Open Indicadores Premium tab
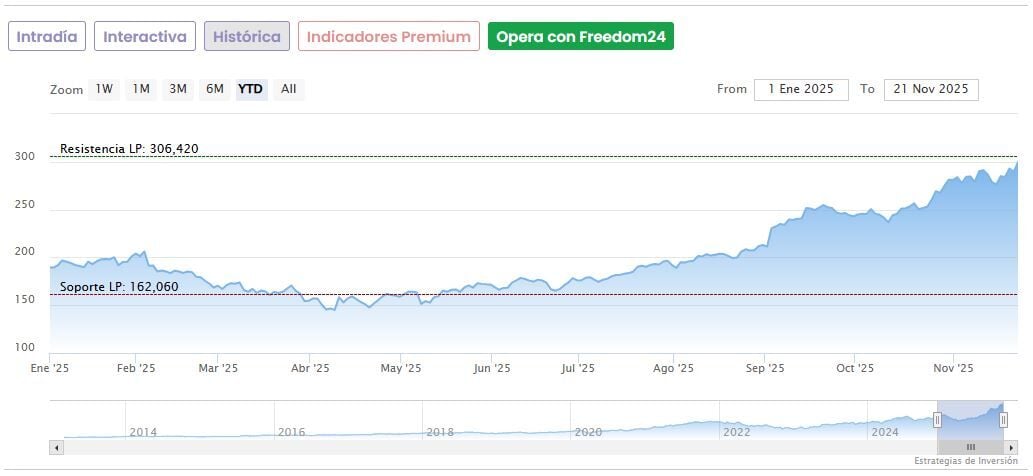The image size is (1033, 476). tap(388, 37)
